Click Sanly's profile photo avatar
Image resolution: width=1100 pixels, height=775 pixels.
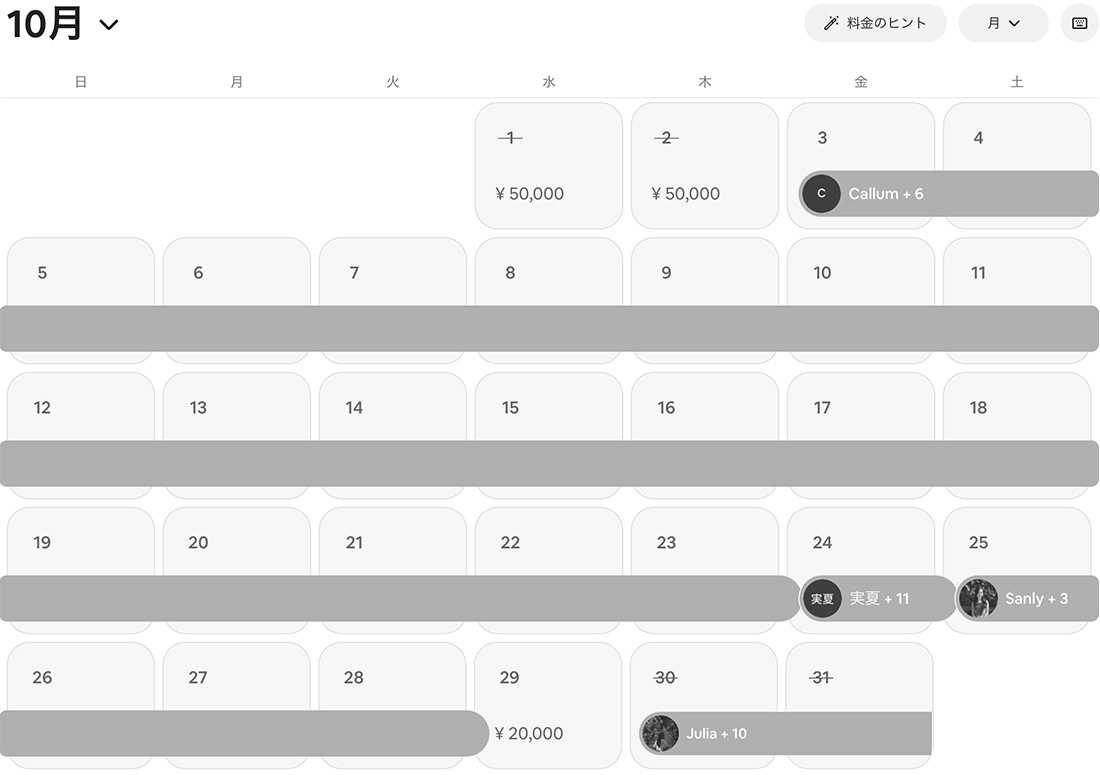click(978, 599)
